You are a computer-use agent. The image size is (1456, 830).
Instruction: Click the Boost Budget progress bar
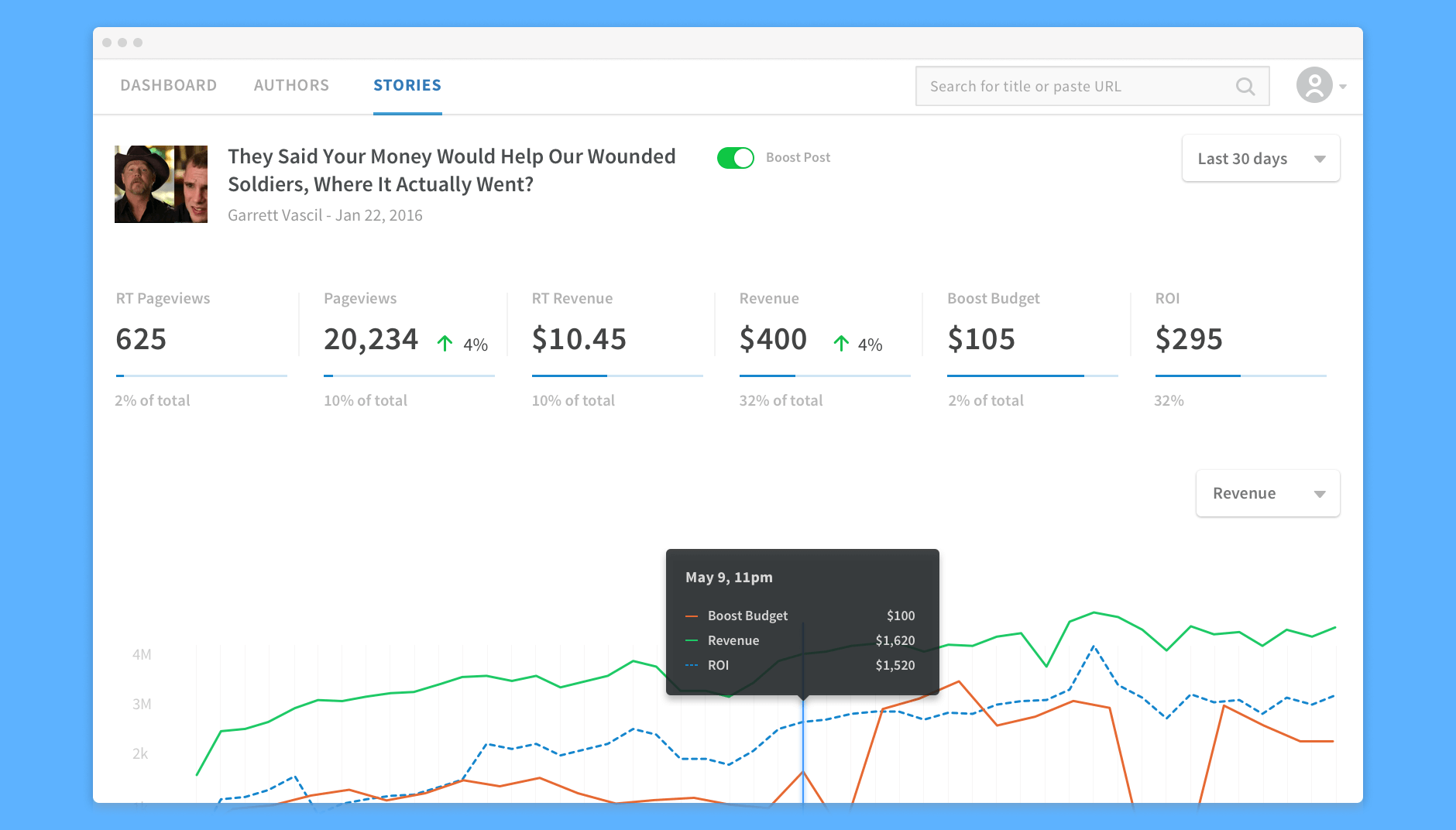(x=1032, y=376)
